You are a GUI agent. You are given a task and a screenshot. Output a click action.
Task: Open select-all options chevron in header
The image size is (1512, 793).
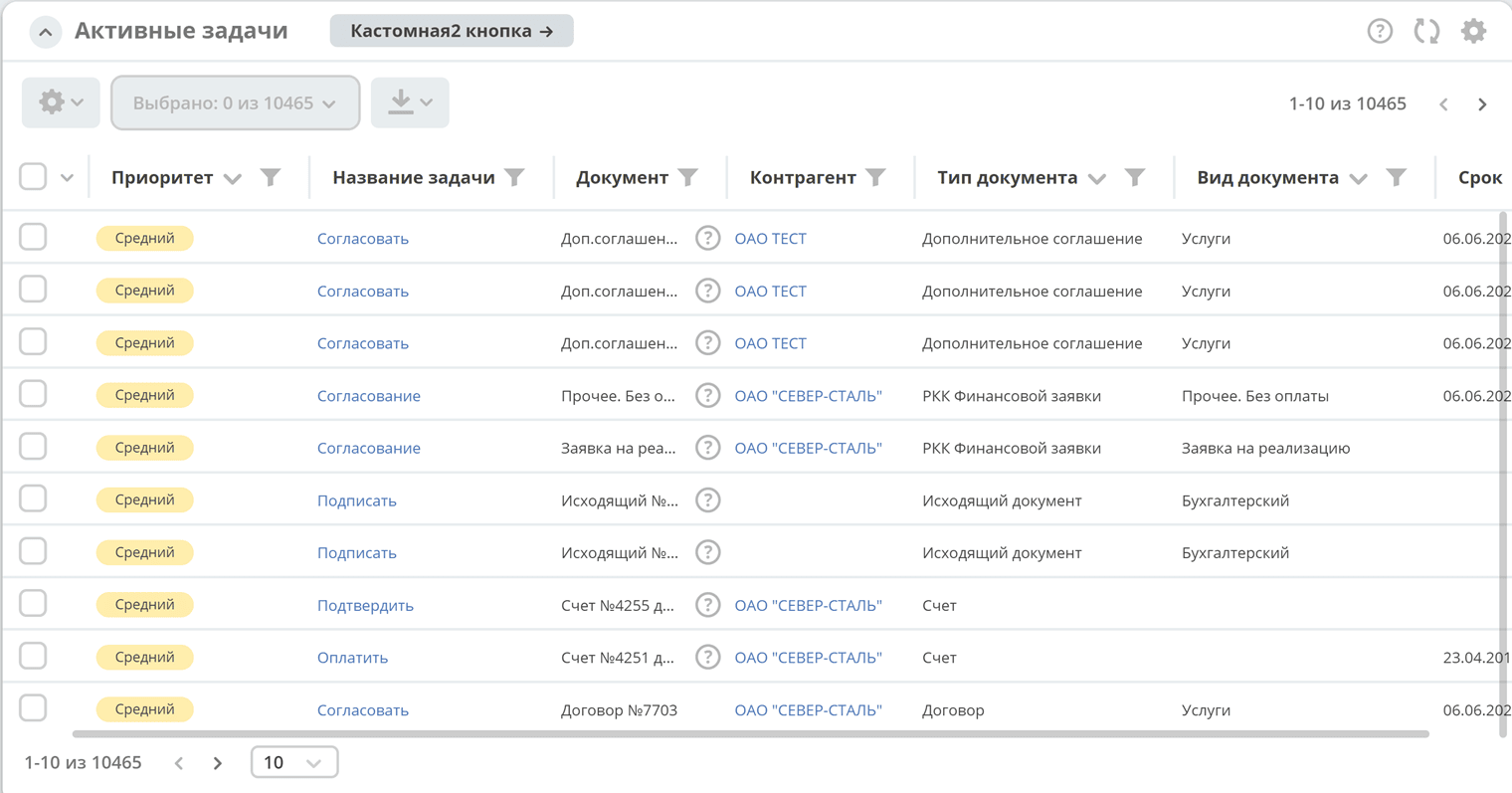(67, 178)
